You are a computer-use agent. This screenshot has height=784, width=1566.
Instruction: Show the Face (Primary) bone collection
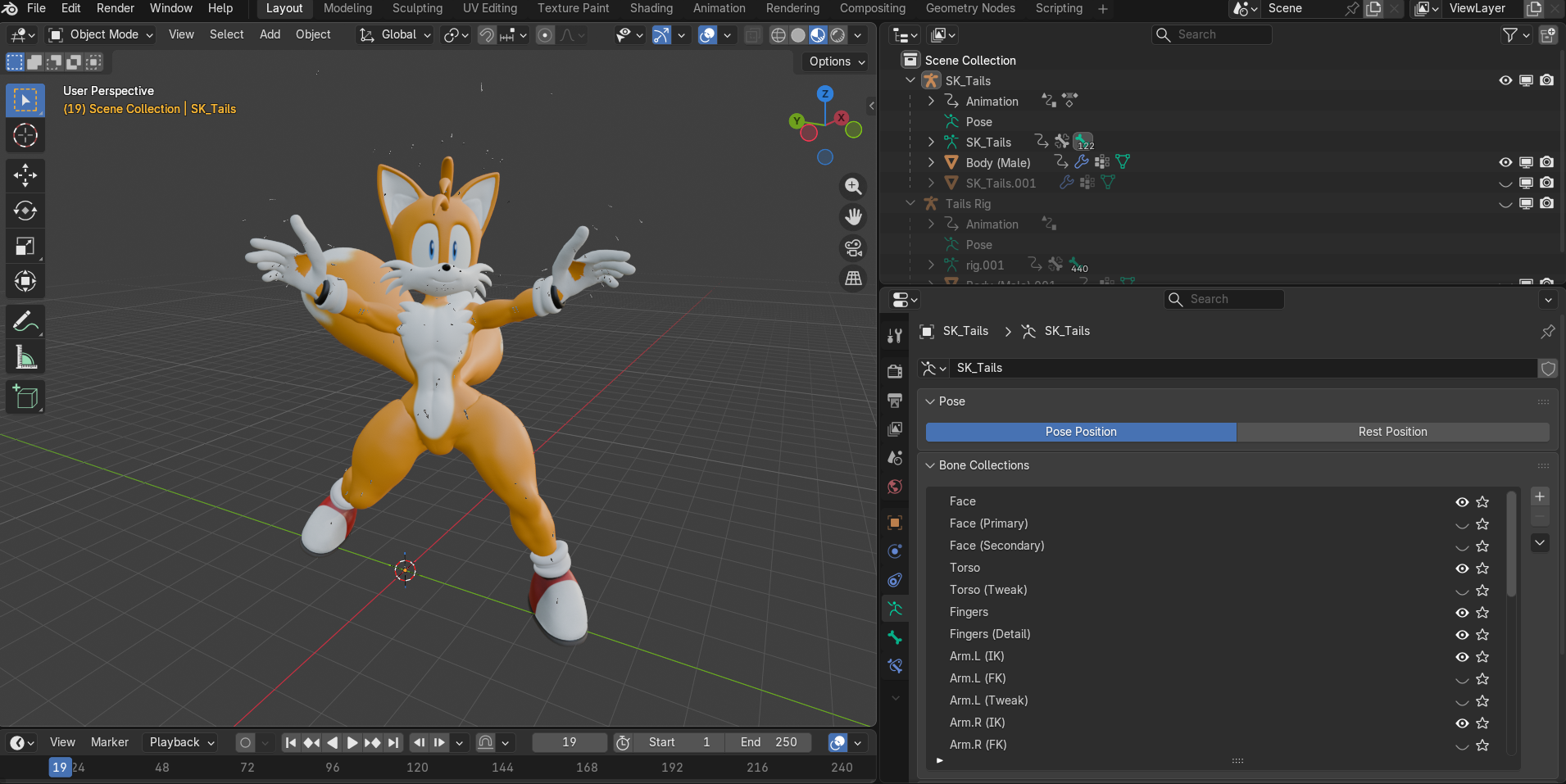tap(1462, 524)
